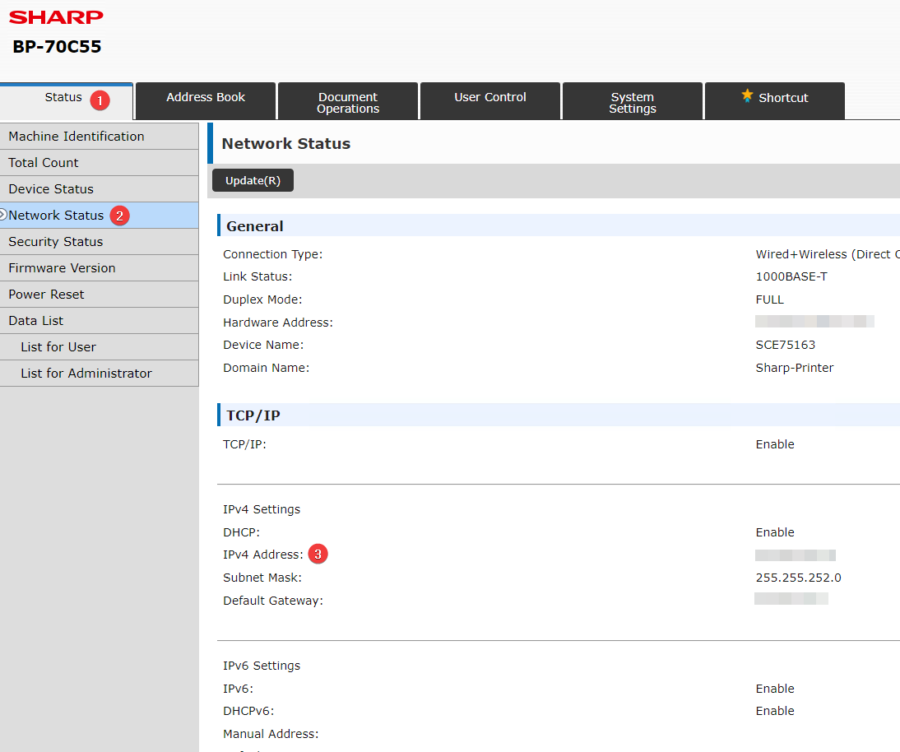View Device Status from sidebar
Image resolution: width=900 pixels, height=752 pixels.
click(x=51, y=189)
